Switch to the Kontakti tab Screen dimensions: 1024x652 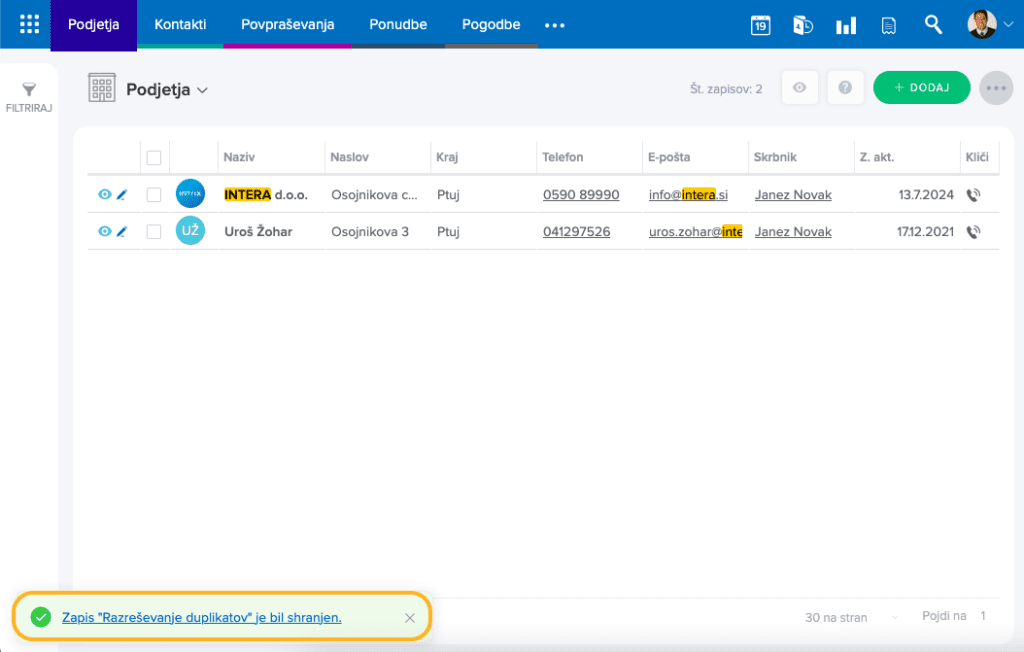point(180,25)
